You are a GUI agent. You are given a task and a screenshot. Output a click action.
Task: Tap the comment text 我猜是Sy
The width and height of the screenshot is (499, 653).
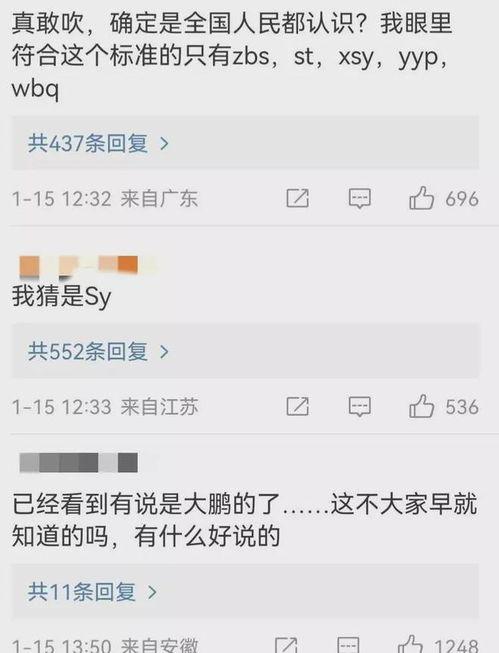coord(62,297)
